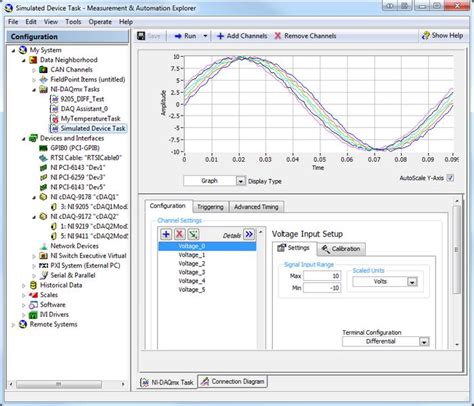Switch to the Triggering tab
This screenshot has width=474, height=406.
(210, 207)
